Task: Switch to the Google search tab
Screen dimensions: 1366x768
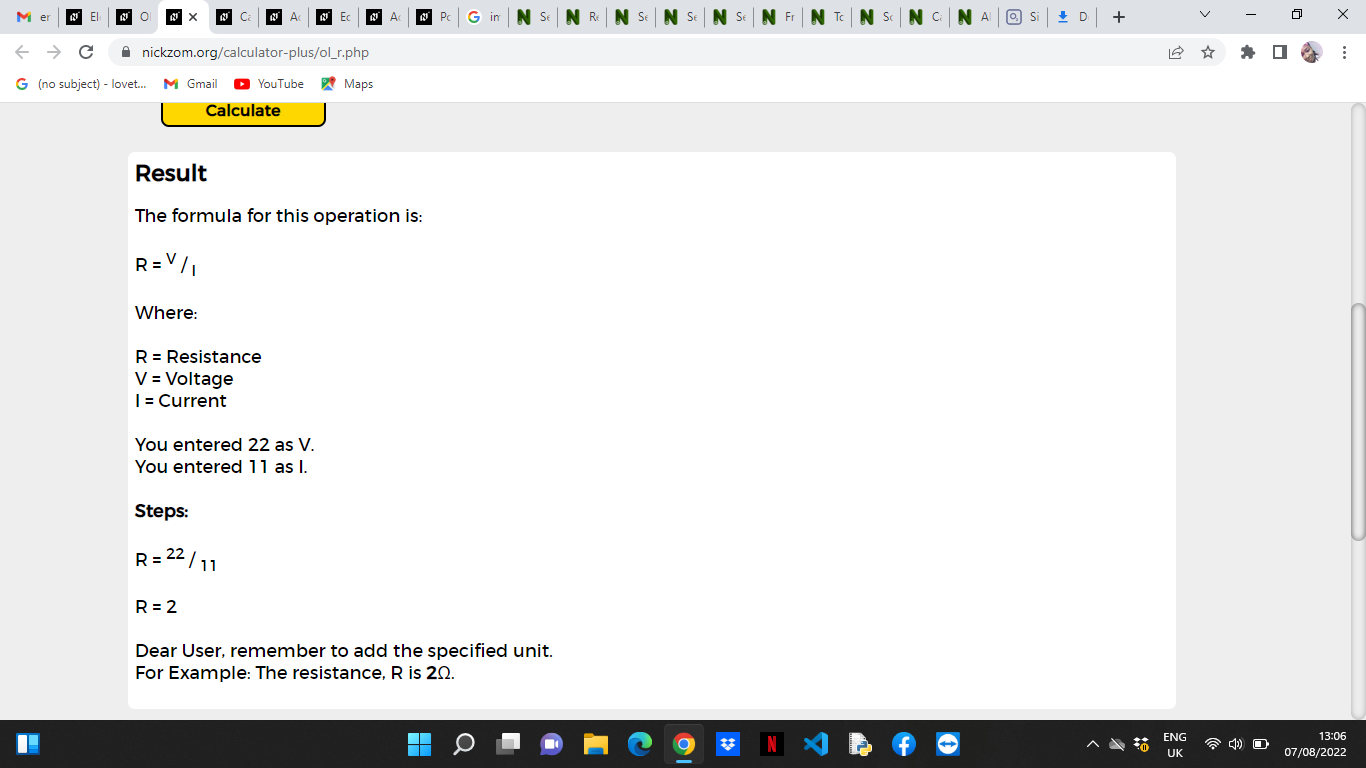Action: 483,17
